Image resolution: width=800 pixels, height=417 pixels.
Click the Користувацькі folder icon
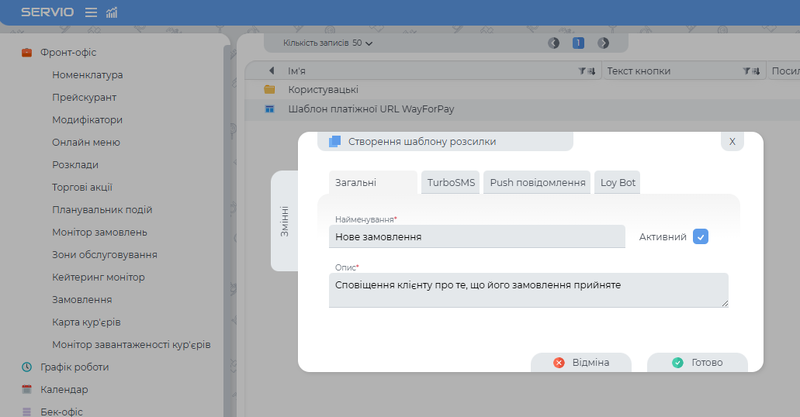pos(270,90)
